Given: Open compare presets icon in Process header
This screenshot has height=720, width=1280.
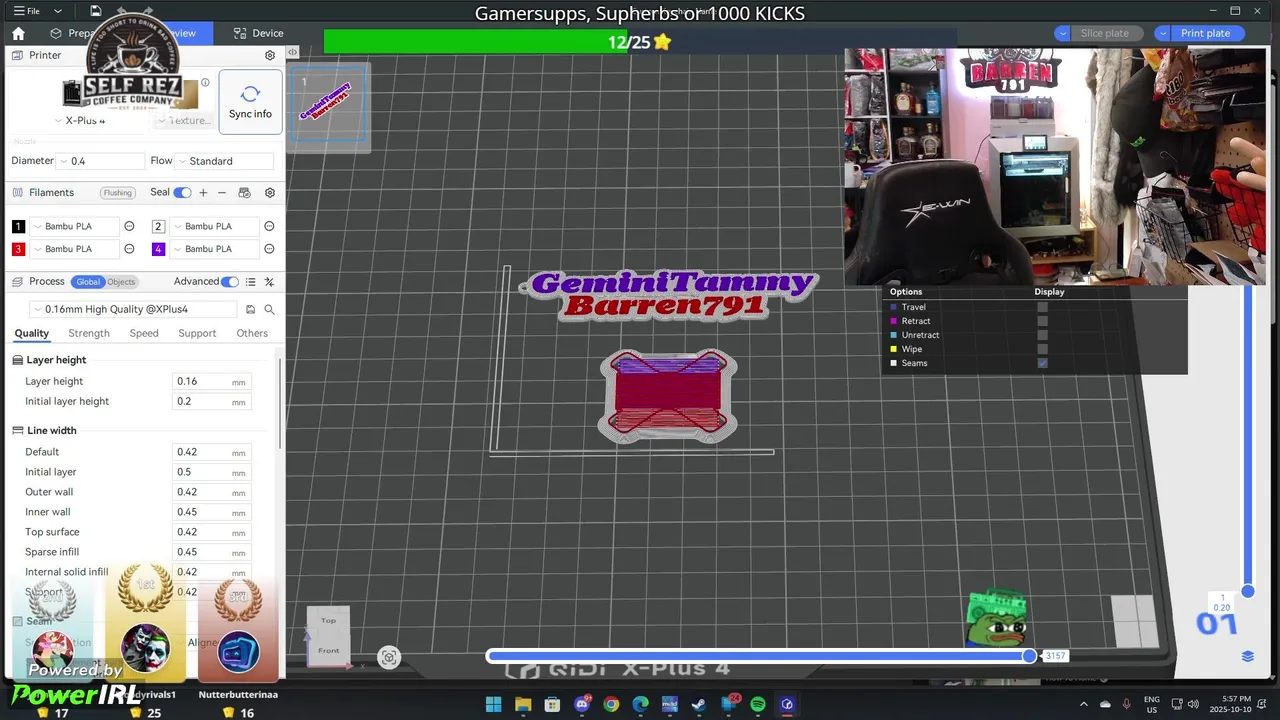Looking at the screenshot, I should point(269,282).
